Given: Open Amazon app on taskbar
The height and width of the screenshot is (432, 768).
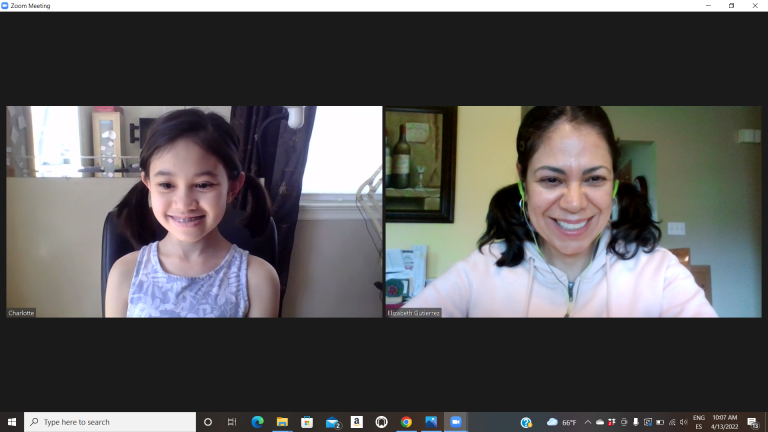Looking at the screenshot, I should (x=357, y=422).
